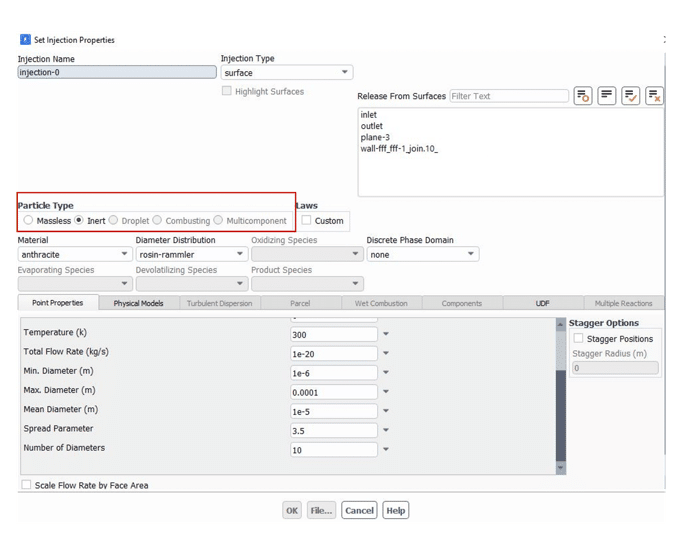The image size is (689, 540).
Task: Switch to the Physical Models tab
Action: [x=138, y=303]
